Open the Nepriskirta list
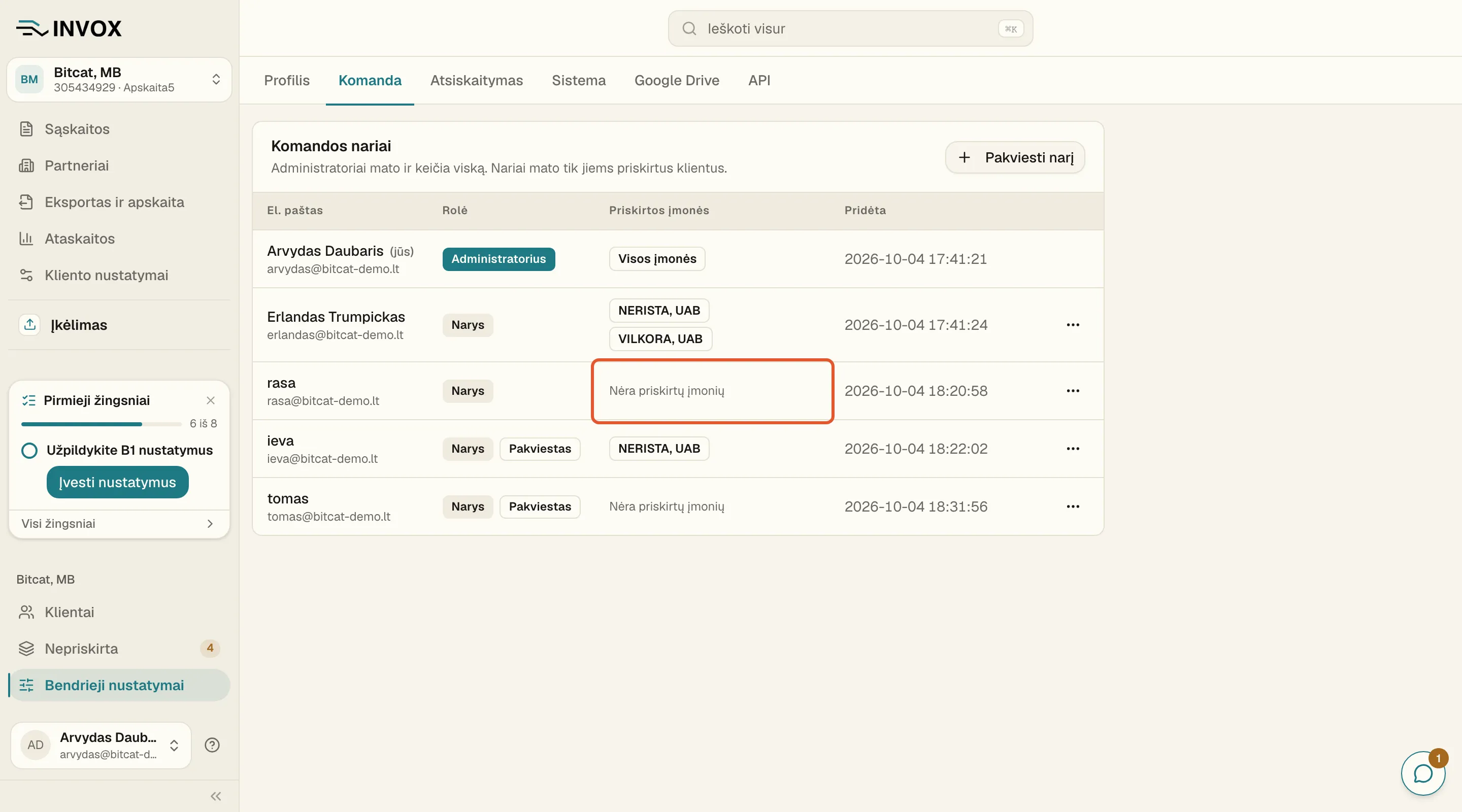Image resolution: width=1462 pixels, height=812 pixels. pos(119,649)
